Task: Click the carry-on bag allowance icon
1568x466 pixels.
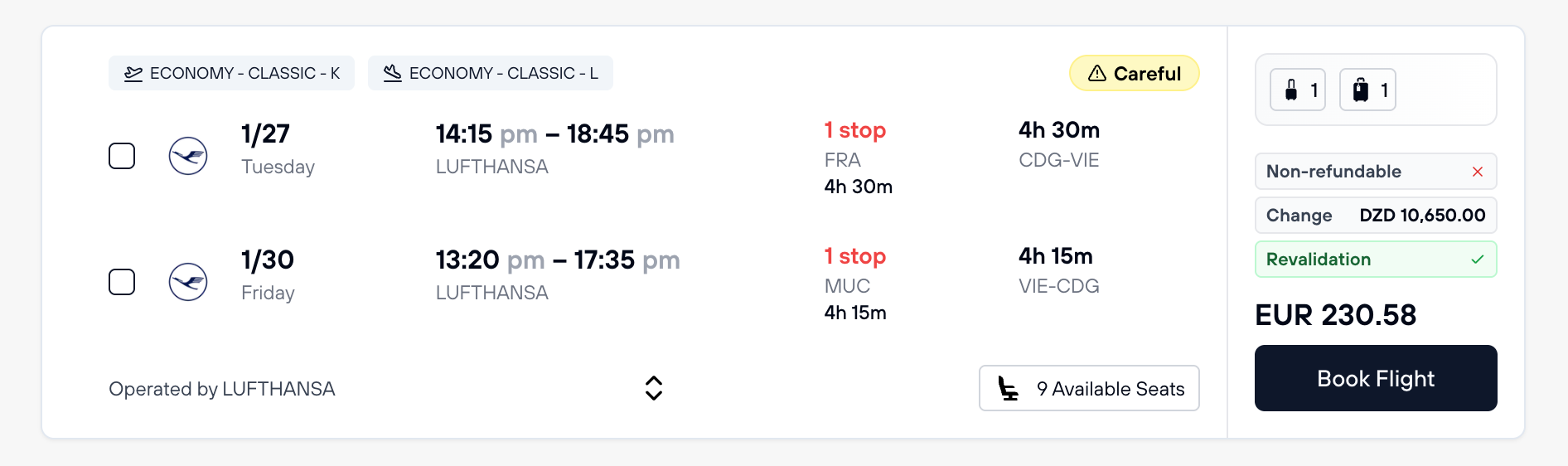Action: pyautogui.click(x=1291, y=90)
